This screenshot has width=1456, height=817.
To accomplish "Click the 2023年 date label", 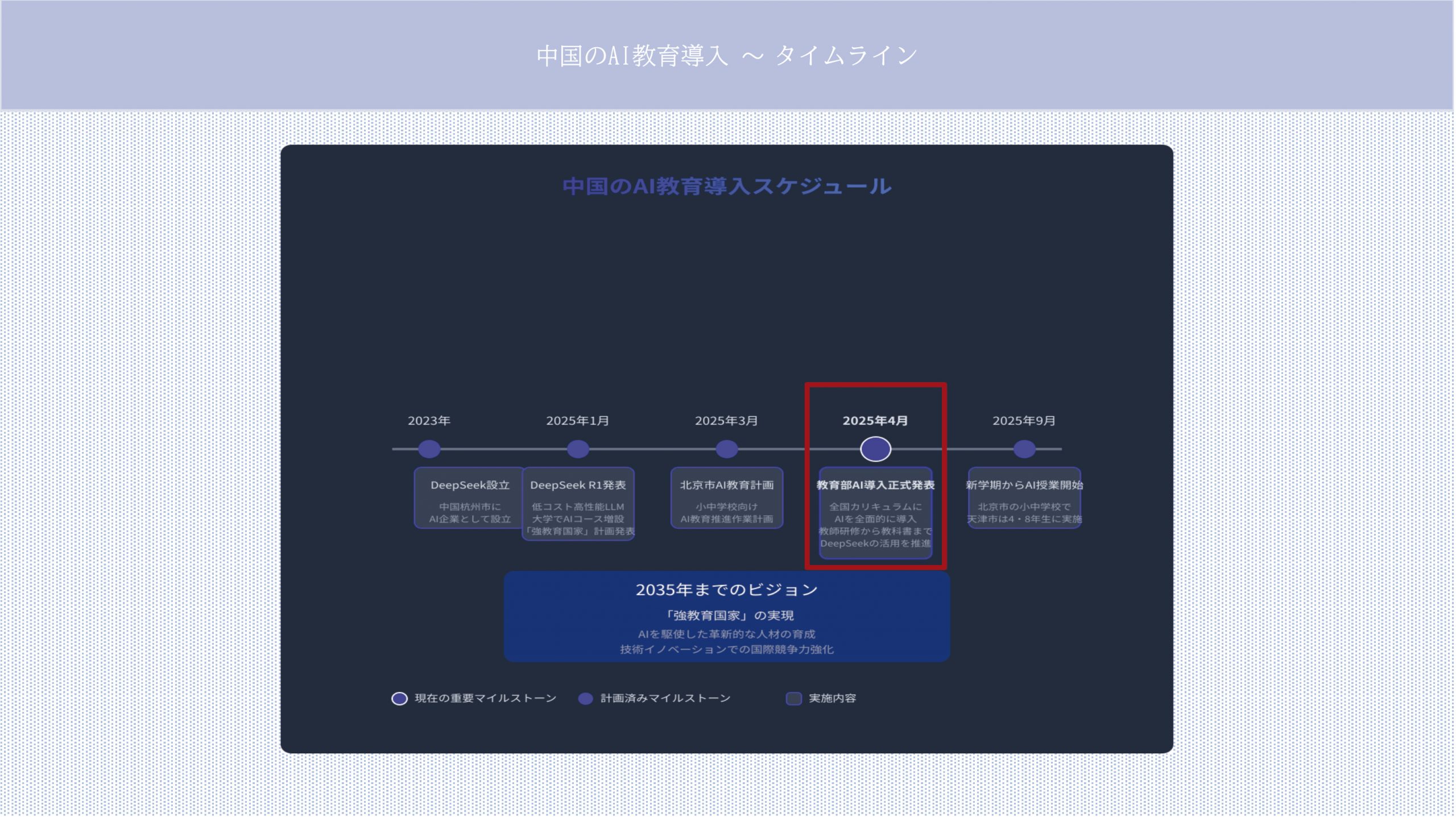I will tap(429, 421).
